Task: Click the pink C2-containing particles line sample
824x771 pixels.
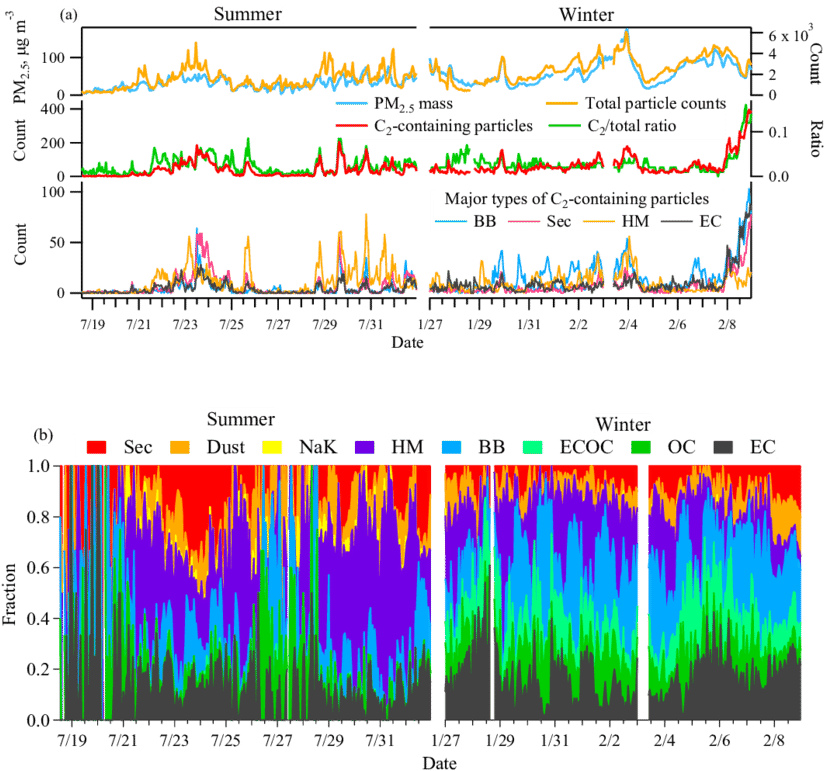Action: [x=352, y=125]
